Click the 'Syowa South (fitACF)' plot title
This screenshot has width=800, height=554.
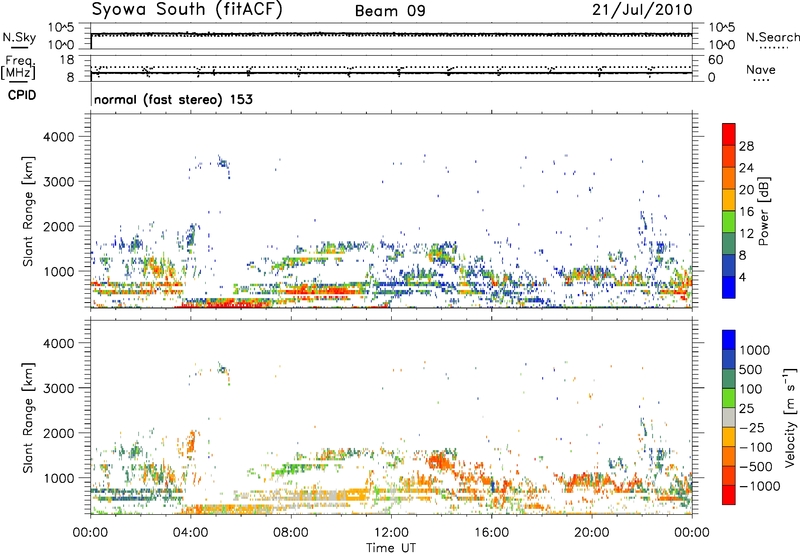pyautogui.click(x=187, y=10)
